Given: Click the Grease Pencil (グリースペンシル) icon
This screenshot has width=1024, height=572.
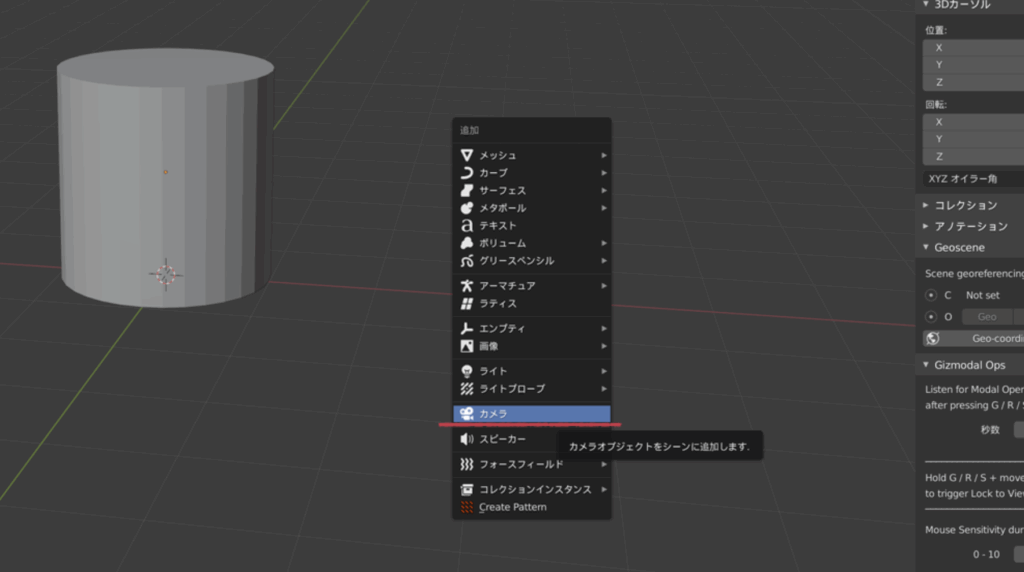Looking at the screenshot, I should pos(467,261).
